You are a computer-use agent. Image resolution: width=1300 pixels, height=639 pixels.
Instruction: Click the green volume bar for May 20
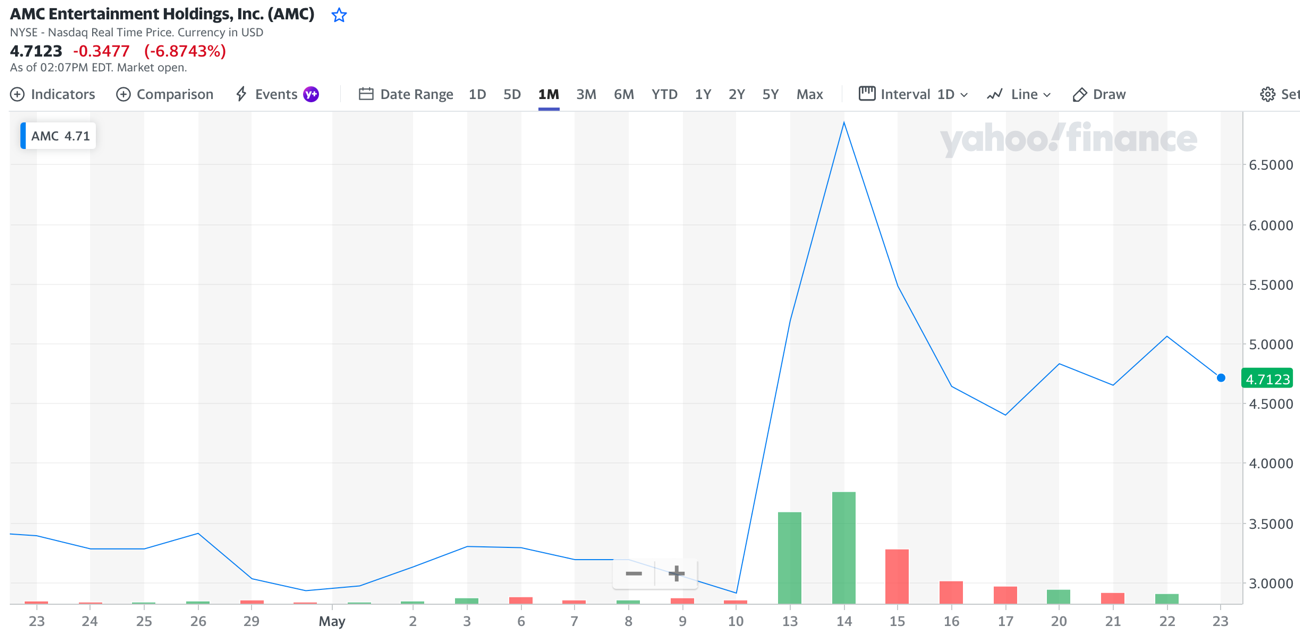coord(1059,597)
